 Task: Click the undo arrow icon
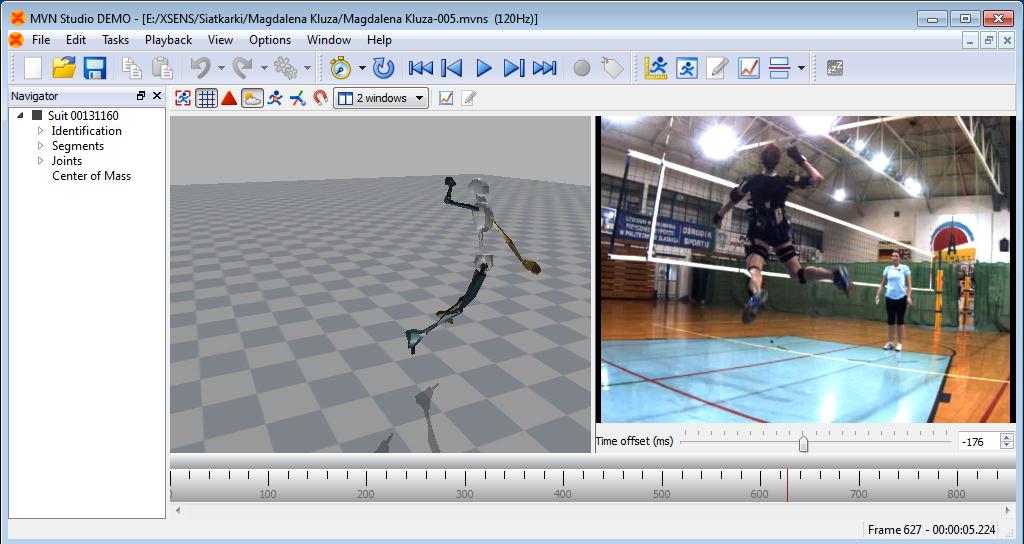[x=200, y=67]
